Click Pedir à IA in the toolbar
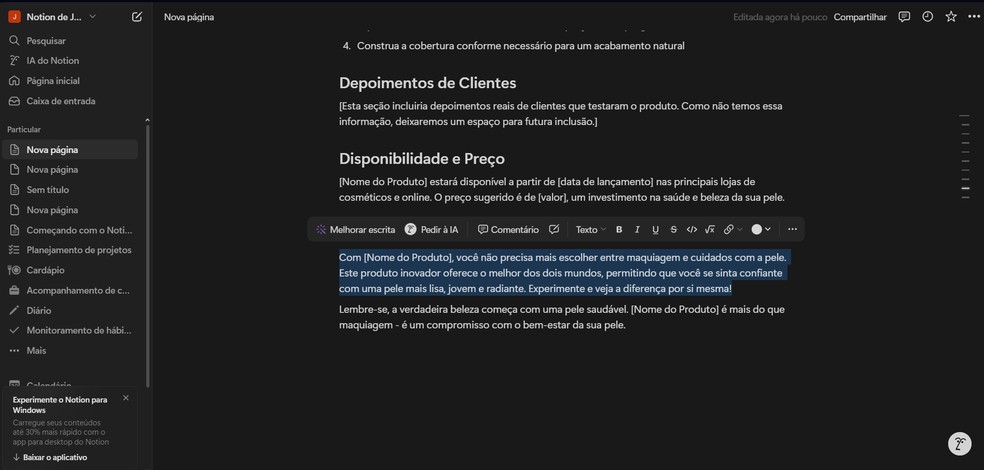Viewport: 984px width, 470px height. pos(432,230)
